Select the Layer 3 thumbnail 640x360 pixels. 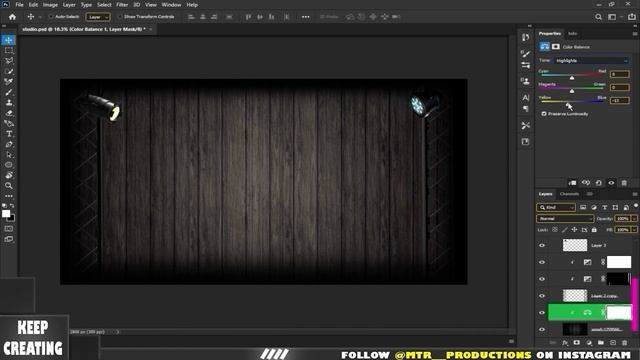tap(575, 245)
